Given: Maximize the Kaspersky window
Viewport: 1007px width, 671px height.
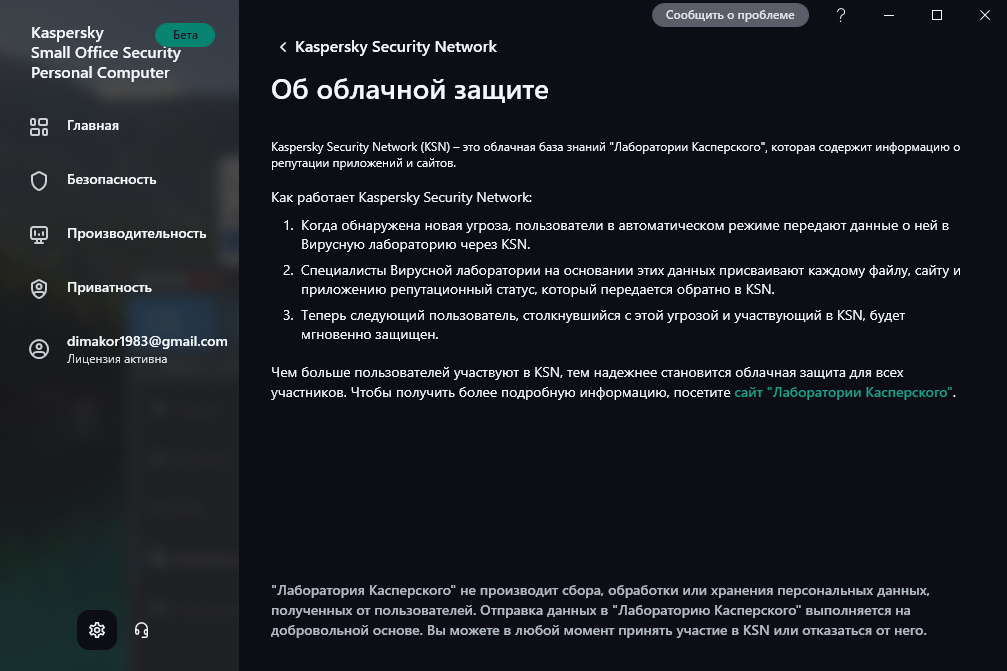Looking at the screenshot, I should (x=937, y=15).
